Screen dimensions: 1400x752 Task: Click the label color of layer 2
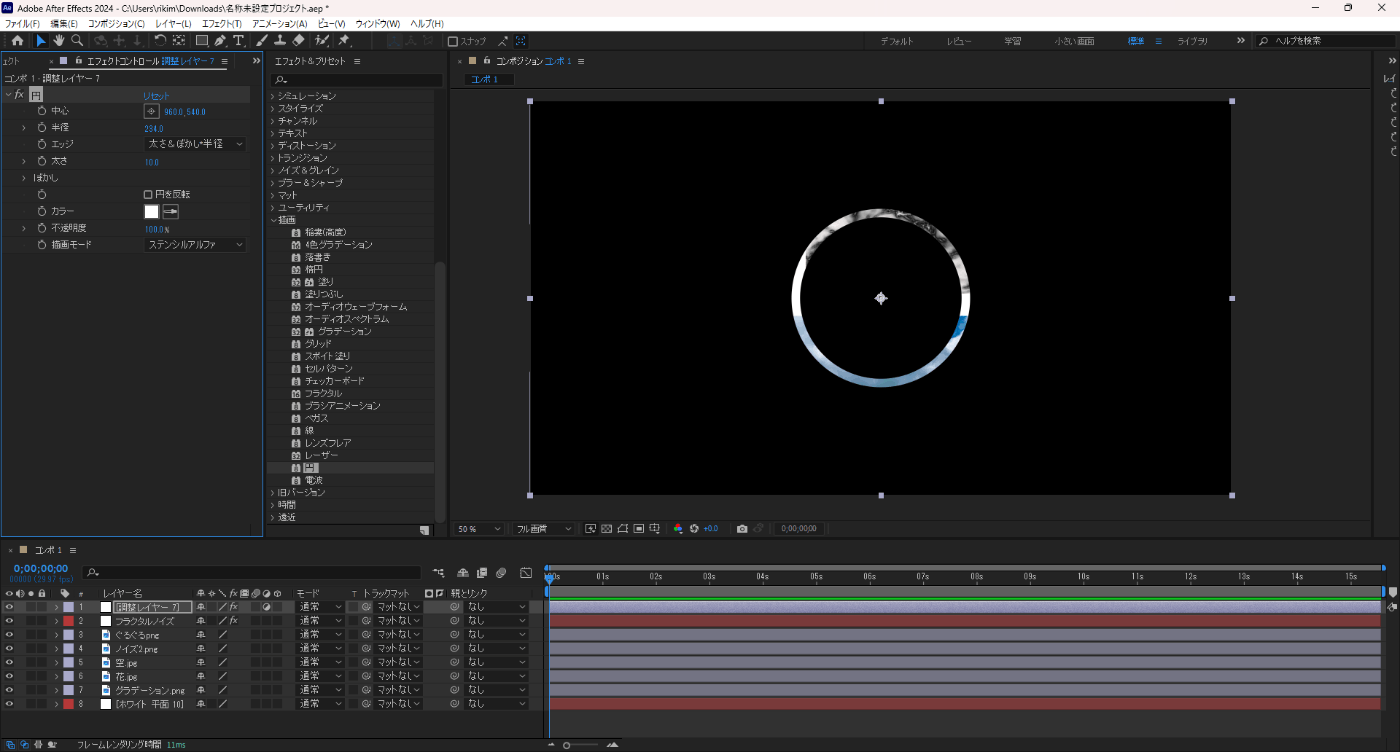point(68,621)
